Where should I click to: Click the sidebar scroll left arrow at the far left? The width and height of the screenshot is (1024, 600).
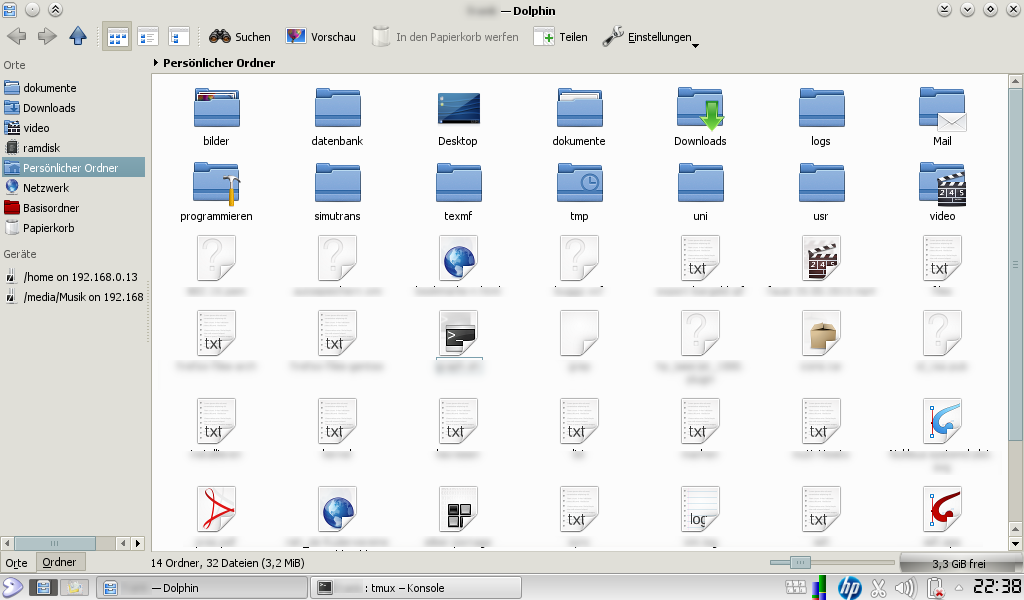(7, 543)
